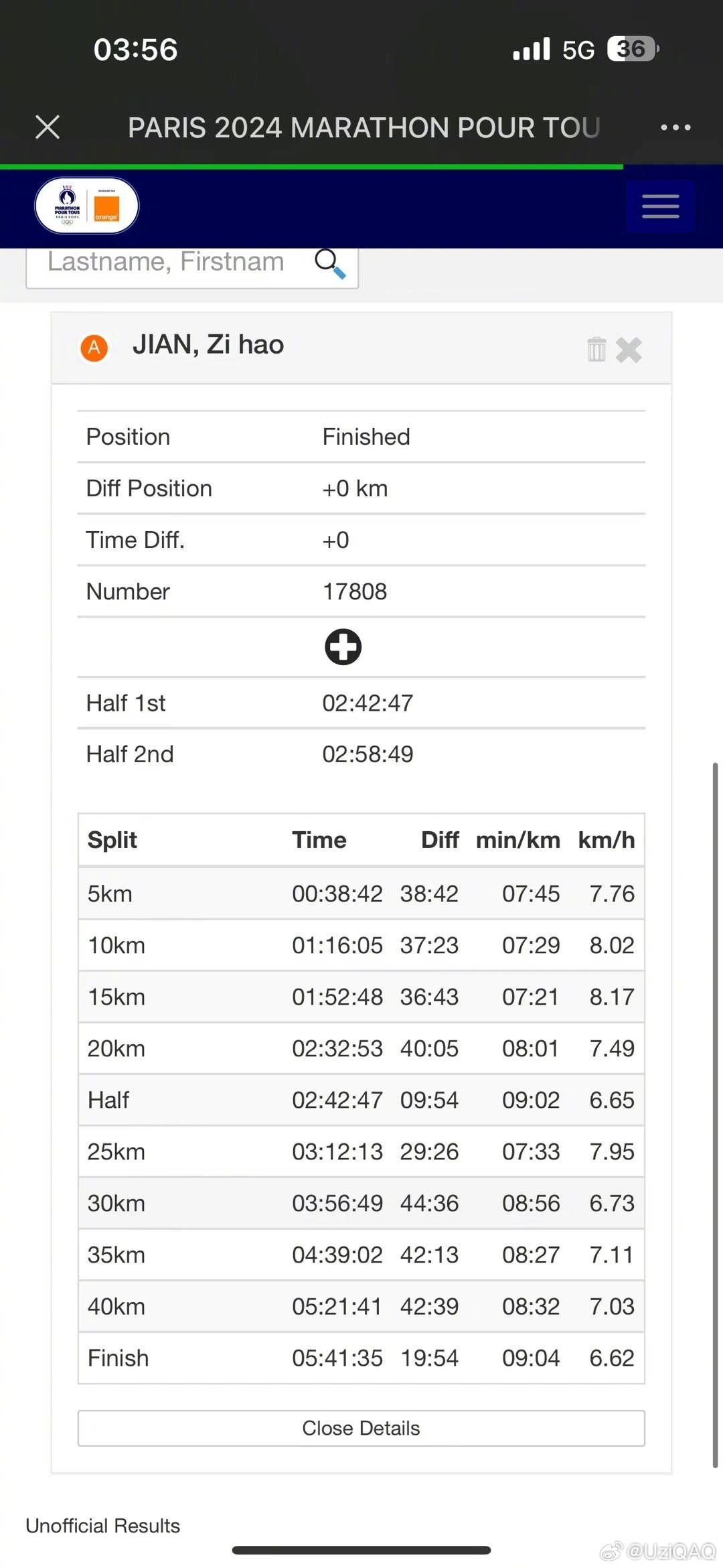The image size is (723, 1568).
Task: Click the min/km column header
Action: point(517,840)
